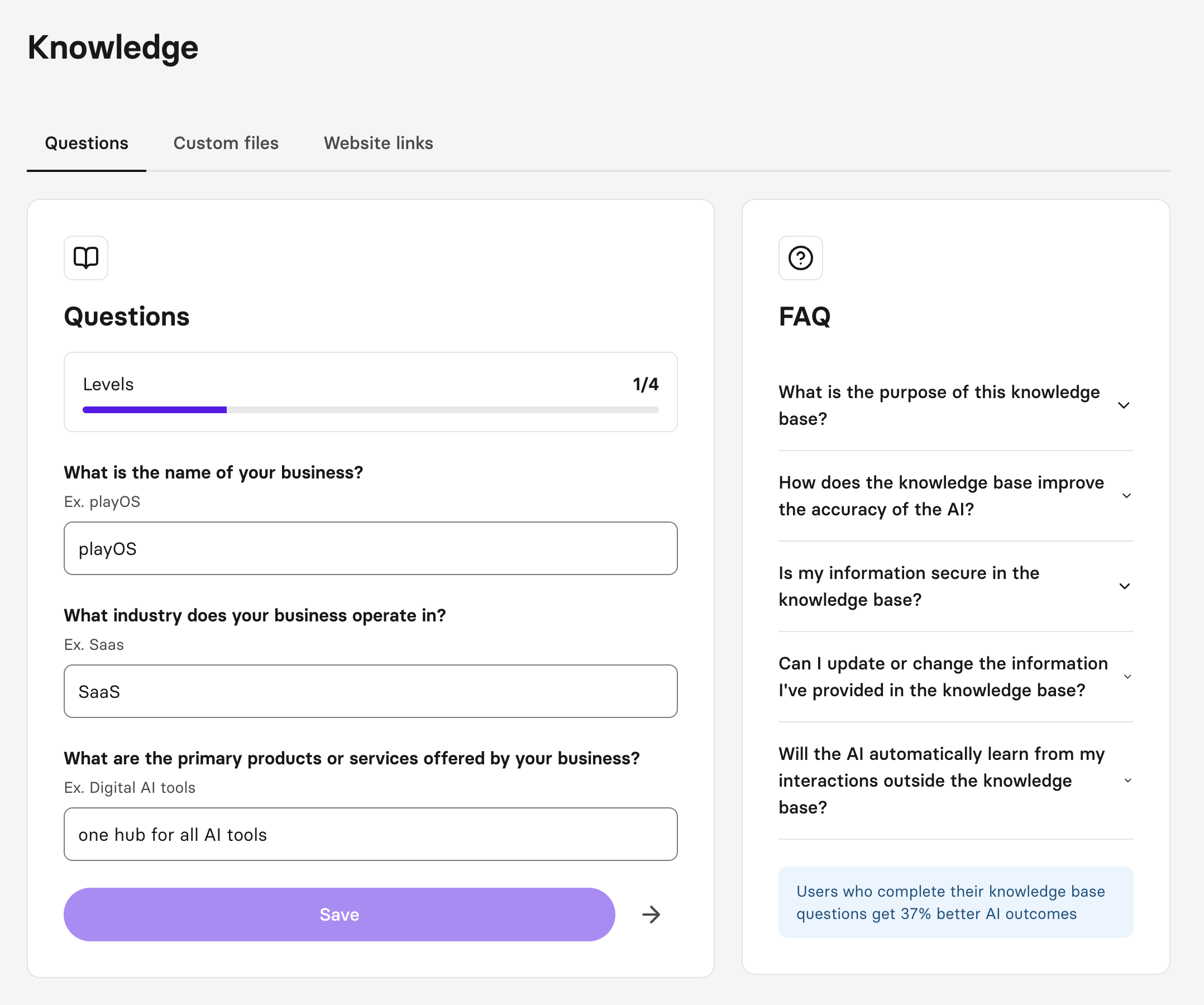Click the 'Ex. playOS' hint text
The height and width of the screenshot is (1005, 1204).
[102, 501]
